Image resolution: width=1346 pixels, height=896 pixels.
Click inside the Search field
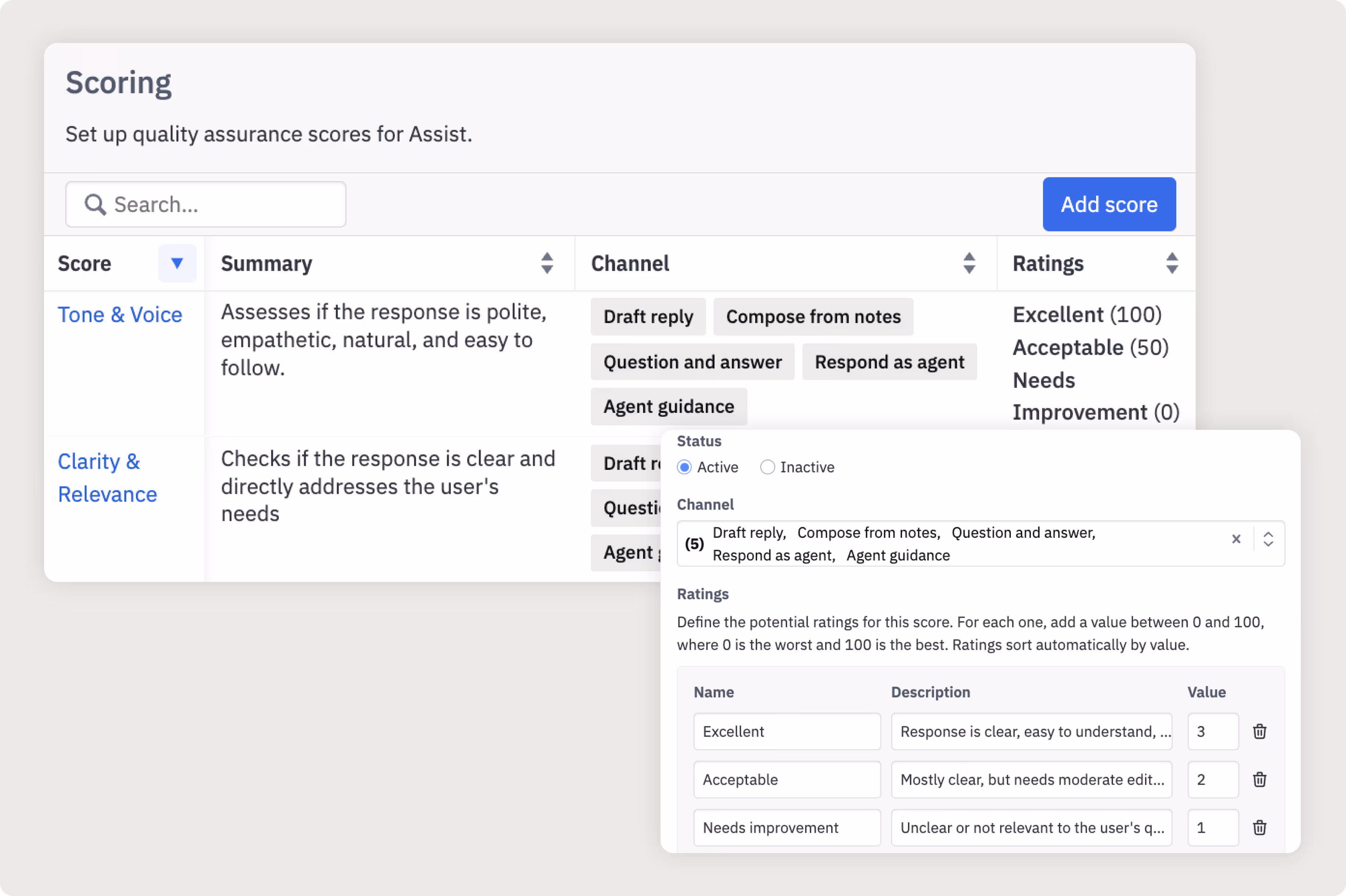point(206,205)
